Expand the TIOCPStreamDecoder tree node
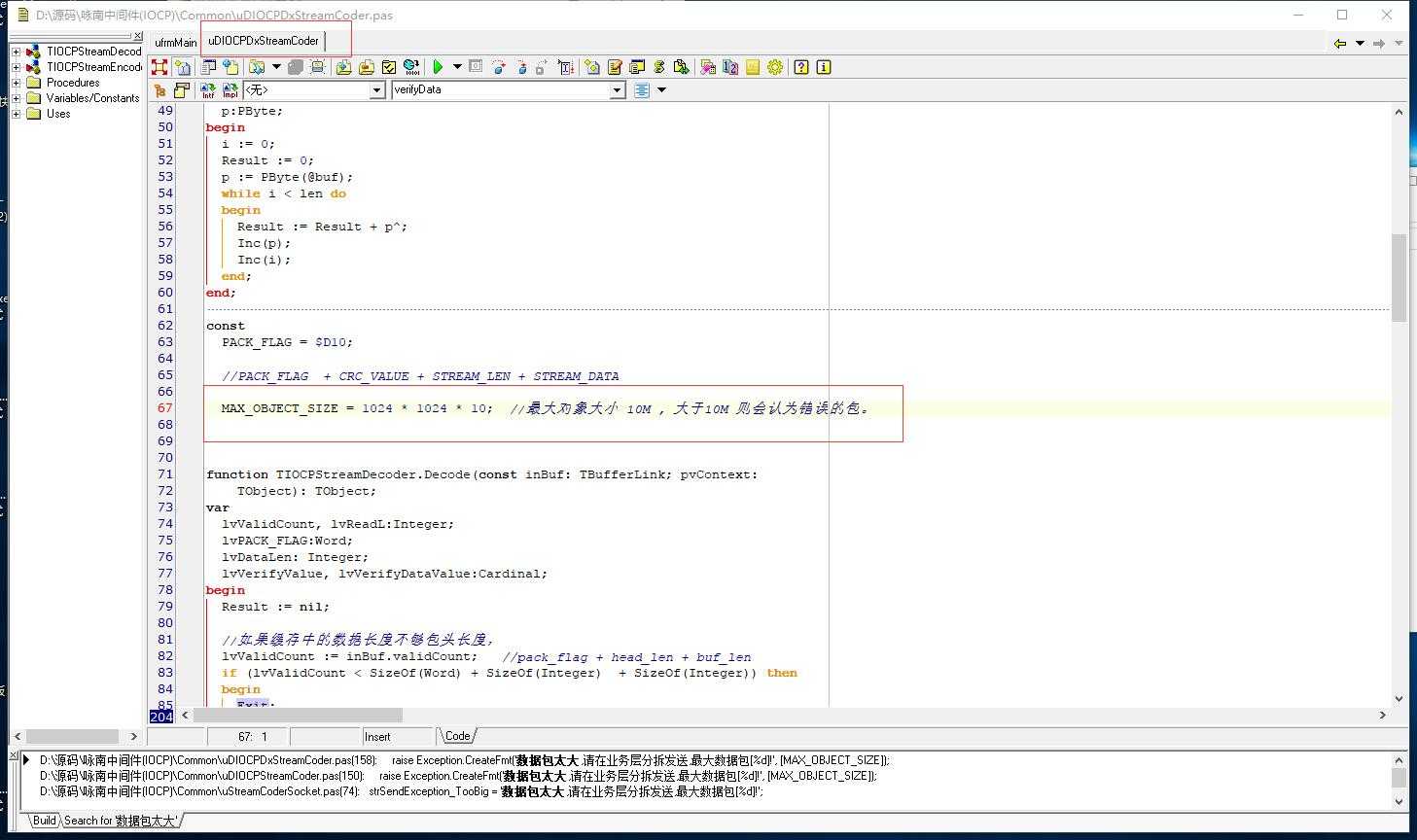This screenshot has height=840, width=1417. tap(16, 52)
